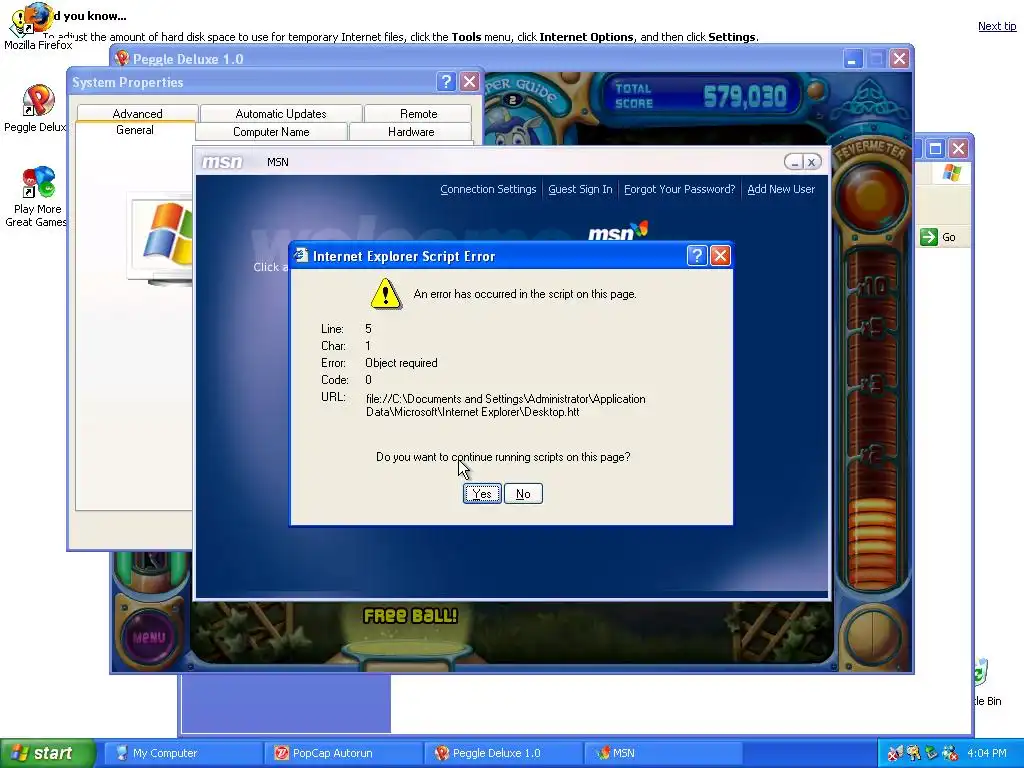Open the Hardware tab
This screenshot has height=768, width=1024.
[x=411, y=131]
